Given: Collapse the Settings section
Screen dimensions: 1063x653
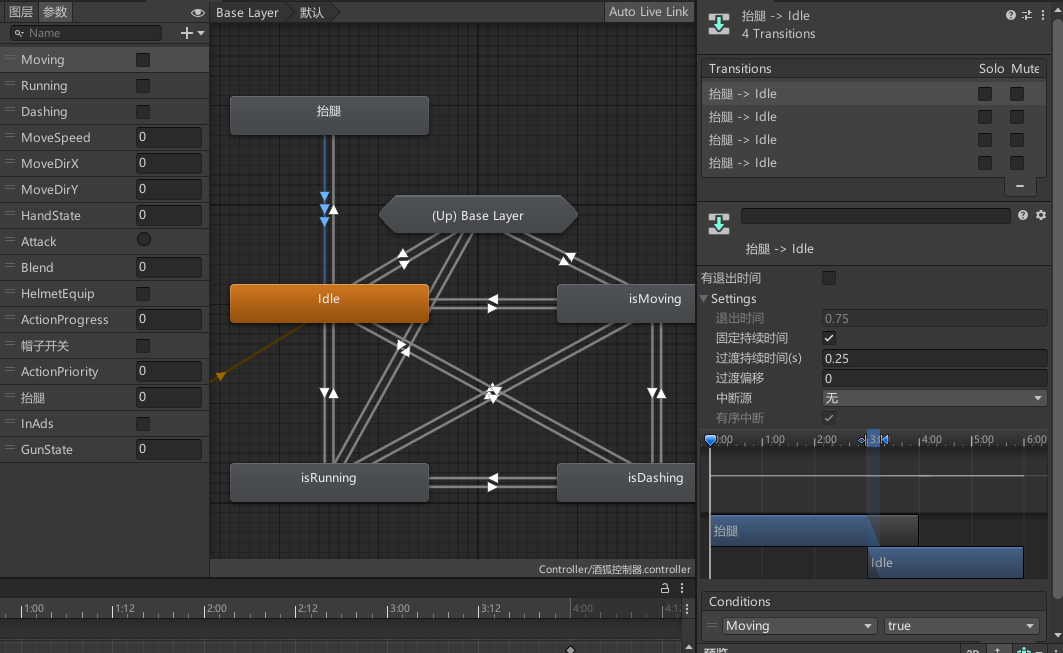Looking at the screenshot, I should (705, 299).
